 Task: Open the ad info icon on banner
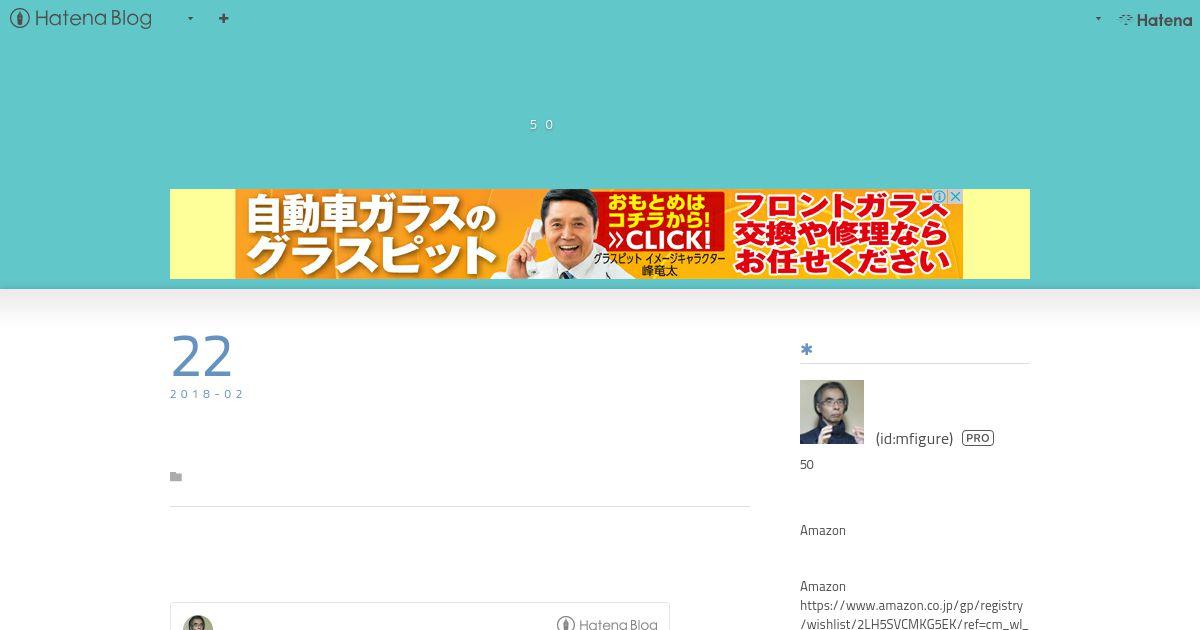[x=940, y=196]
